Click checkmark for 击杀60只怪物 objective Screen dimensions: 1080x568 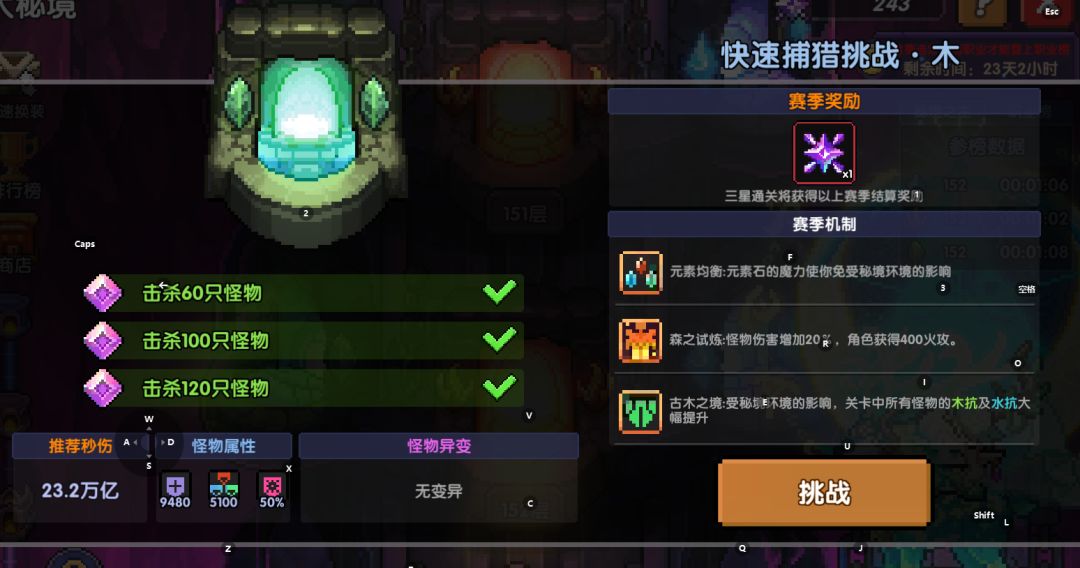[x=499, y=292]
